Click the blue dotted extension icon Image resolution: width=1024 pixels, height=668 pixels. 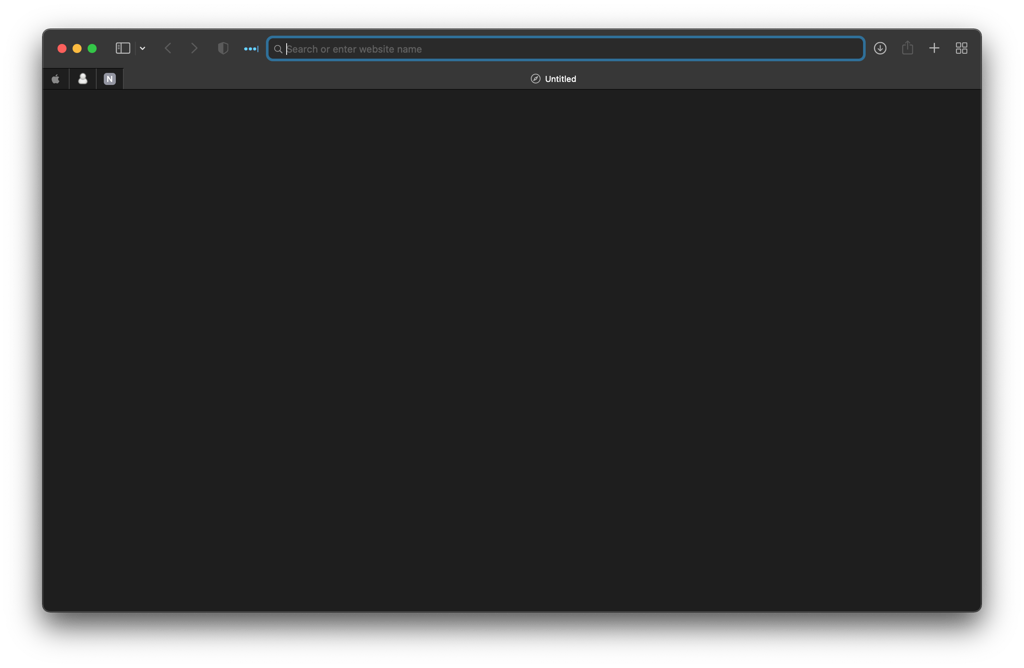coord(249,47)
